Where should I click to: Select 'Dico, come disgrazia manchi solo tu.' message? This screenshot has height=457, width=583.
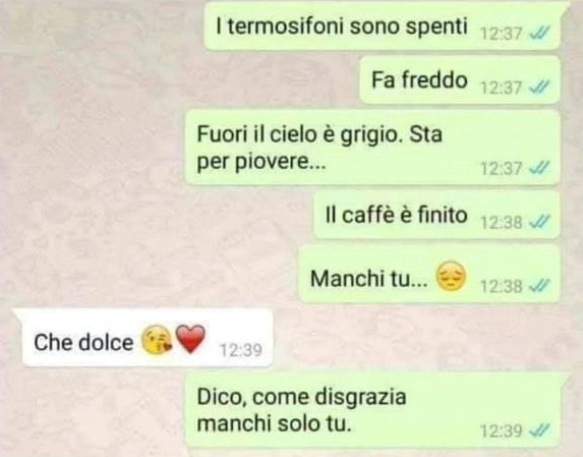pos(376,410)
